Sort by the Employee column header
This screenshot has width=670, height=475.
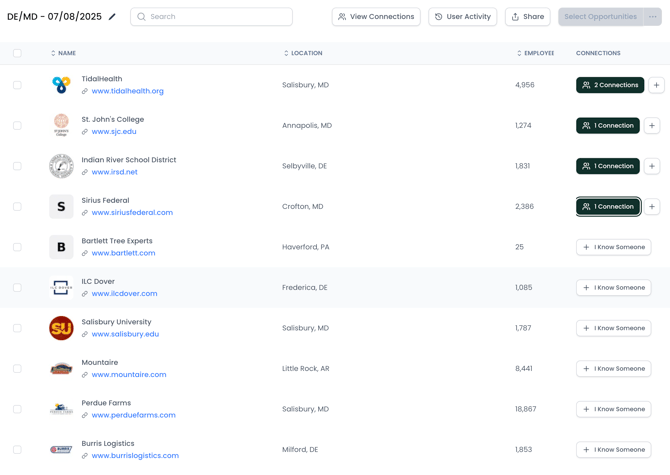coord(536,53)
